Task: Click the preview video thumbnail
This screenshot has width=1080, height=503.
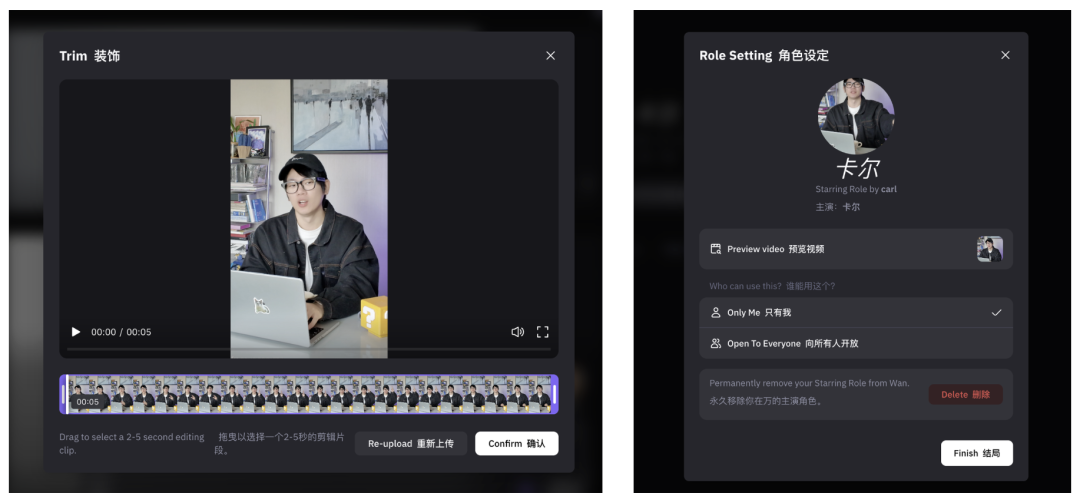Action: [x=989, y=249]
